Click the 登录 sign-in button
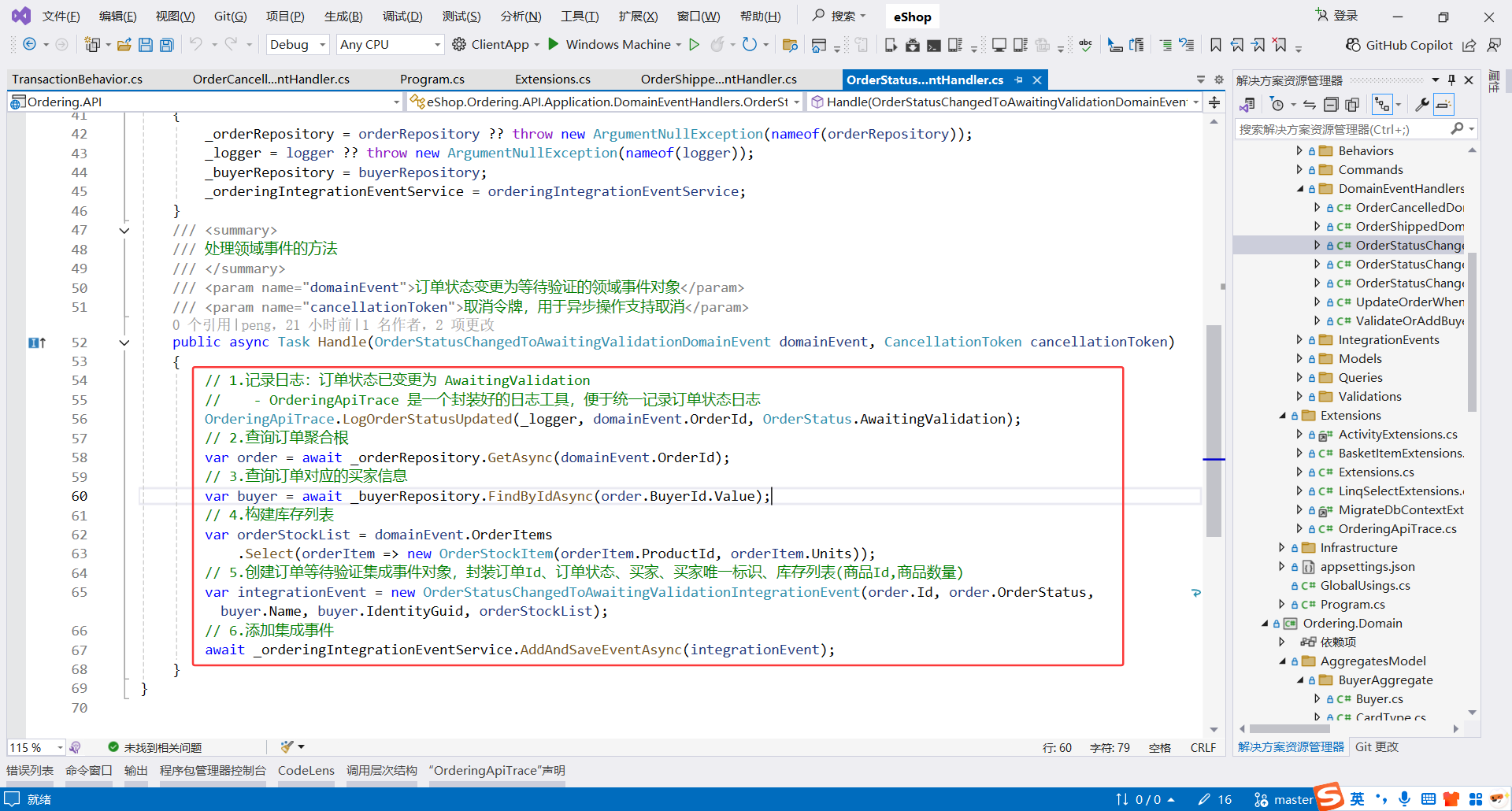 (1337, 16)
